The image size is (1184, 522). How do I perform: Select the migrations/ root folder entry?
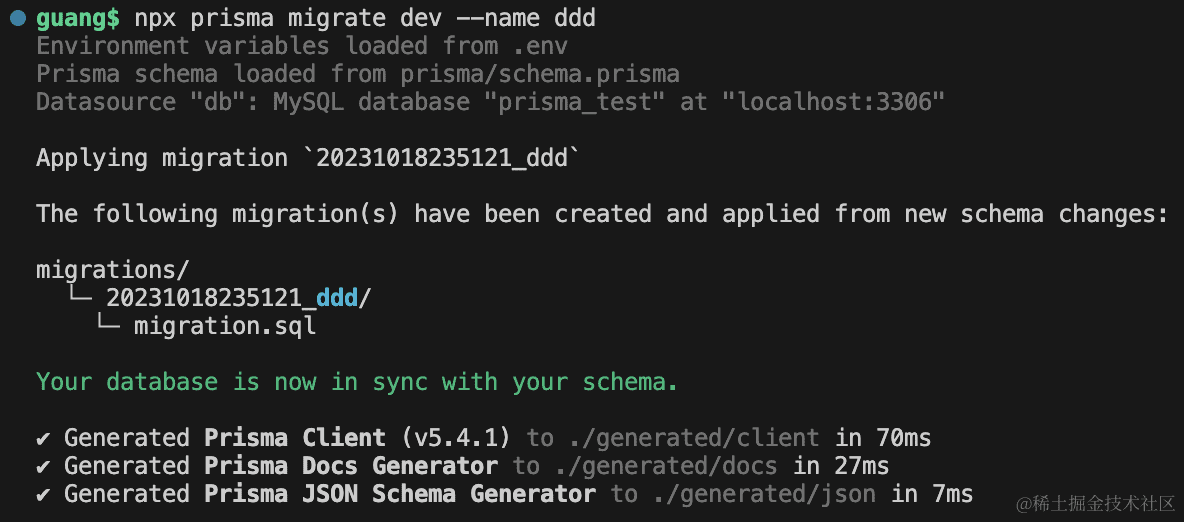click(113, 270)
